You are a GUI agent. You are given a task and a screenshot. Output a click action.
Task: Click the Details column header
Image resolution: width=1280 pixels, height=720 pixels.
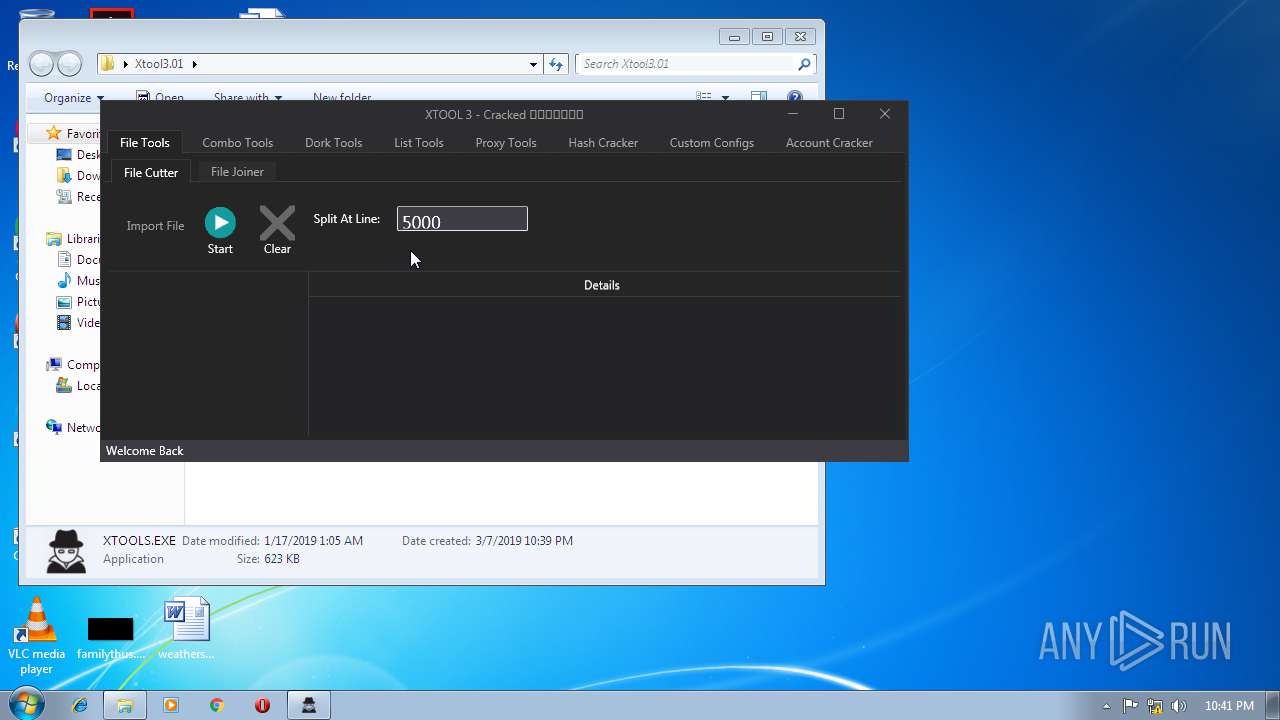pos(602,285)
